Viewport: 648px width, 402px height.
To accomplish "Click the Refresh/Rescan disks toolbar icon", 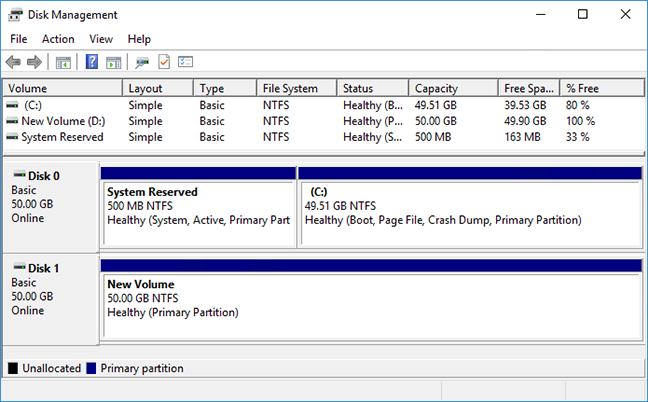I will (142, 62).
